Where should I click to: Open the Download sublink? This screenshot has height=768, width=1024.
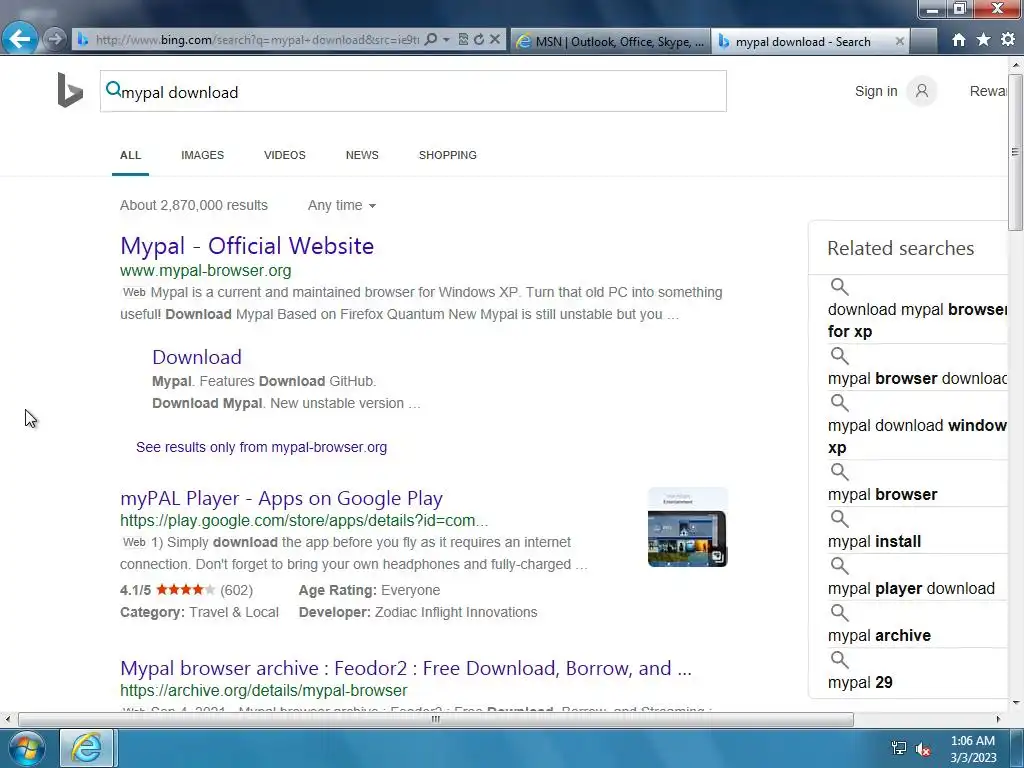pos(197,357)
